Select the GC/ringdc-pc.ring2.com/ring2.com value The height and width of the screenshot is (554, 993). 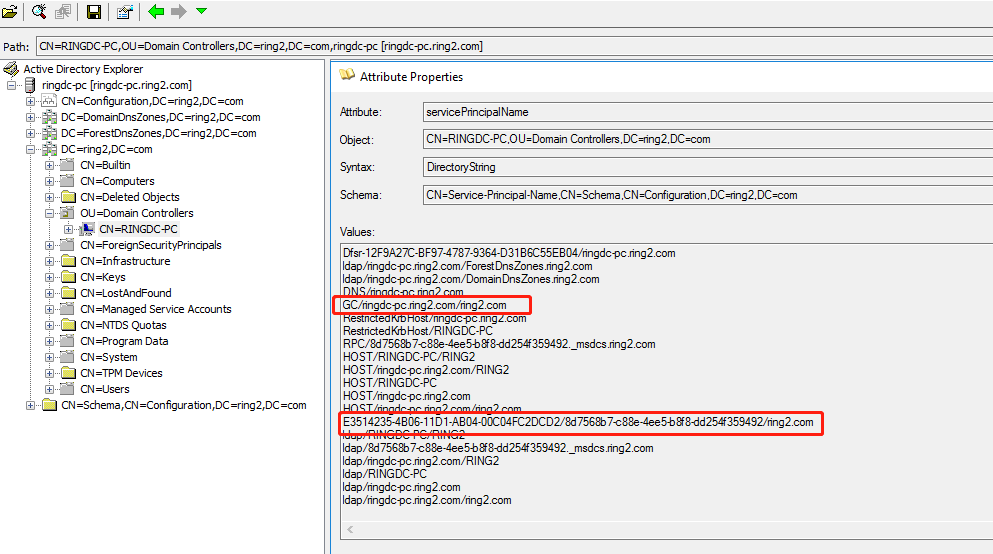click(x=424, y=305)
